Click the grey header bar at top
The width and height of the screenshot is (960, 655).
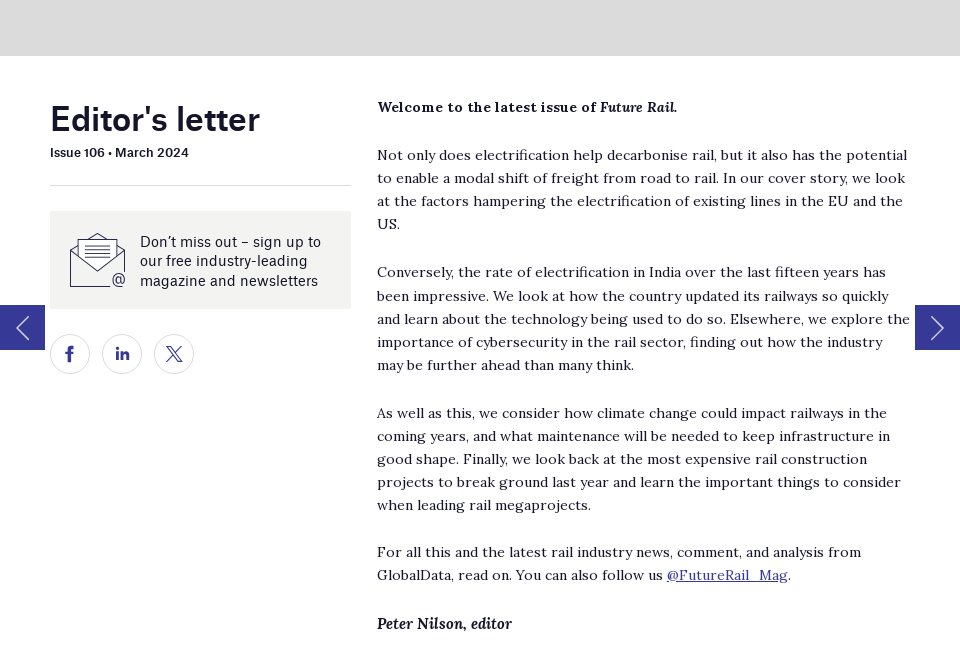[x=480, y=27]
